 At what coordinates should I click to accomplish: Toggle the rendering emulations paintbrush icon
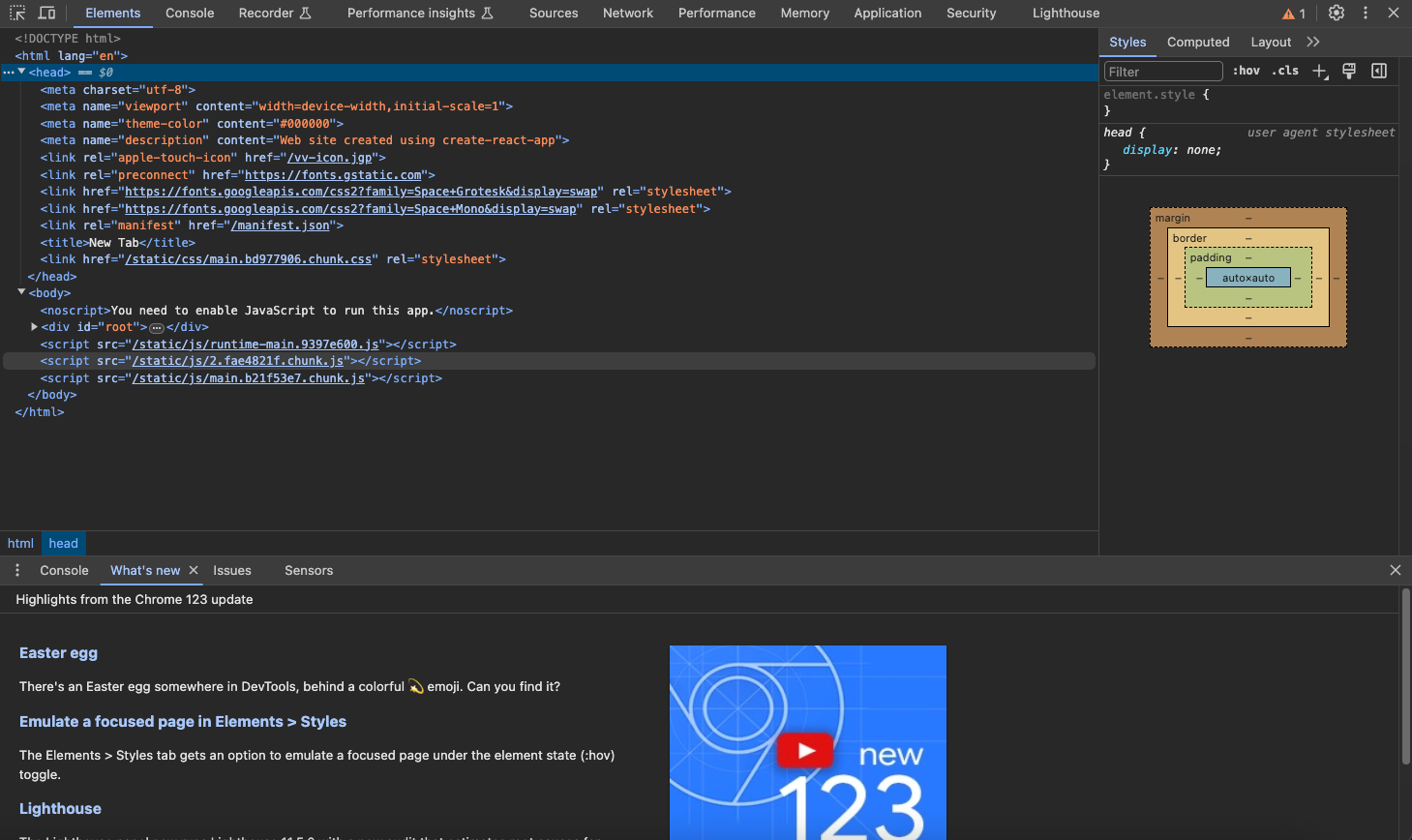1349,71
